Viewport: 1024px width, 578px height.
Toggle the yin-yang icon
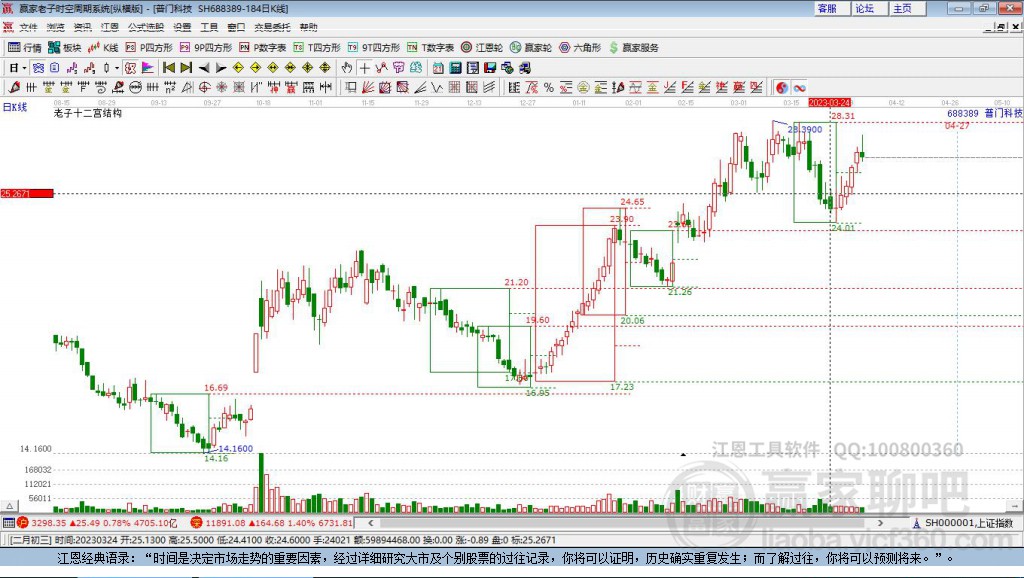(782, 88)
